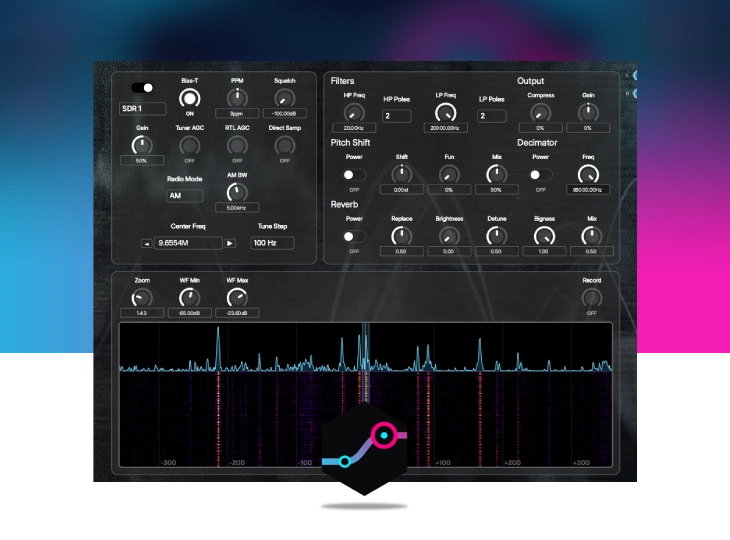
Task: Click the Squelch knob
Action: tap(284, 98)
